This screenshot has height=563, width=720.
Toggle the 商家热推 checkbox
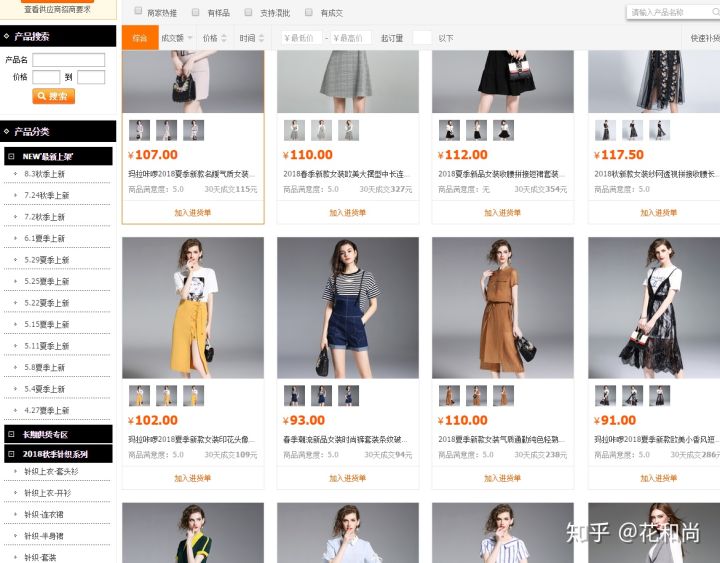139,12
